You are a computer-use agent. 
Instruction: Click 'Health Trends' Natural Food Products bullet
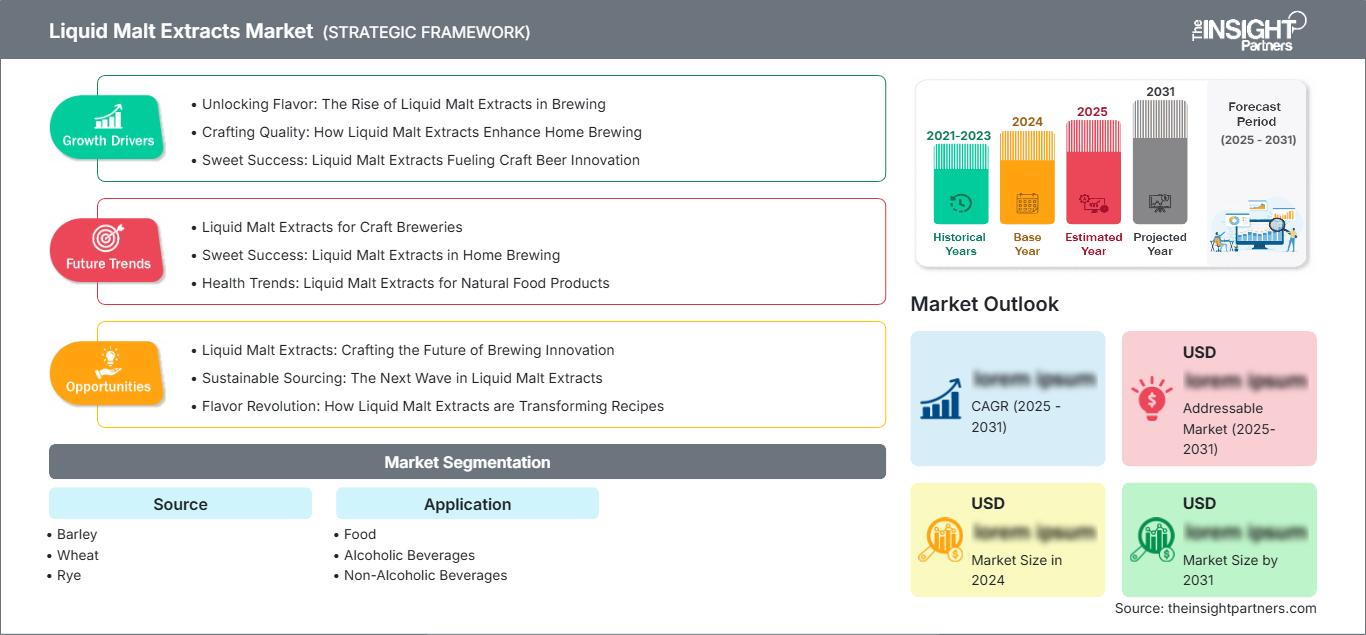(406, 283)
